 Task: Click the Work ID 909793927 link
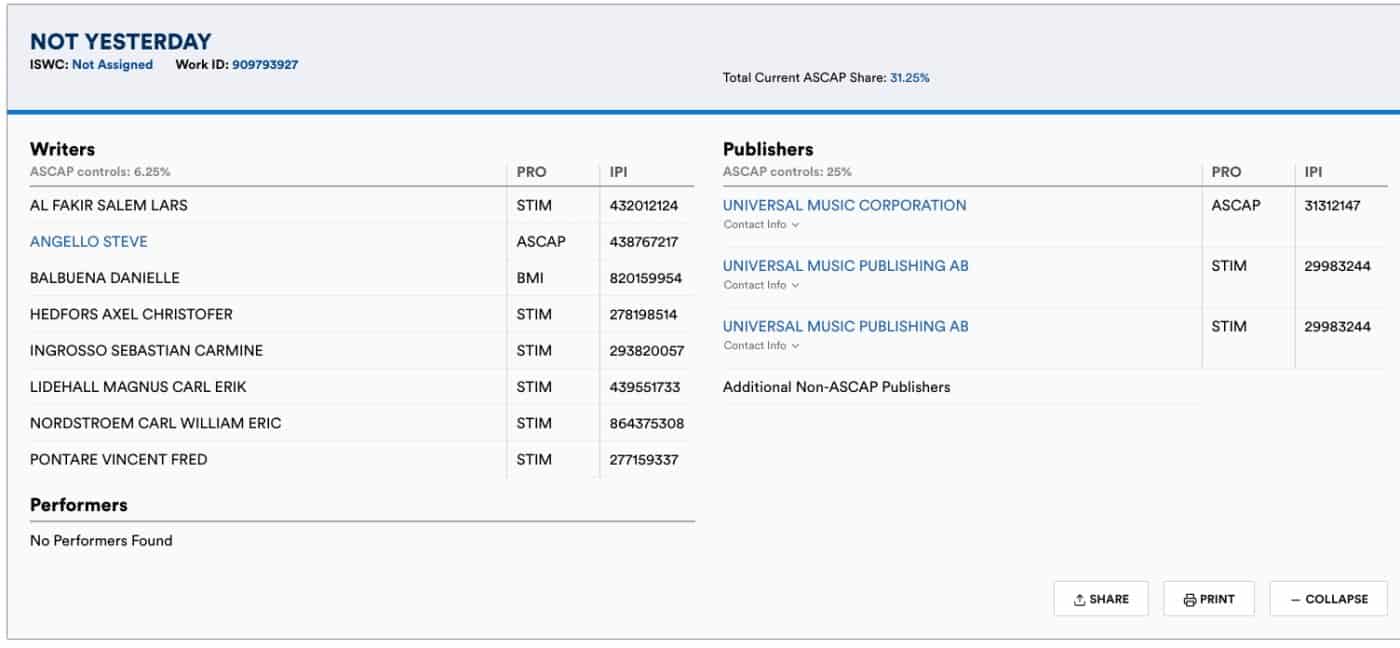265,65
